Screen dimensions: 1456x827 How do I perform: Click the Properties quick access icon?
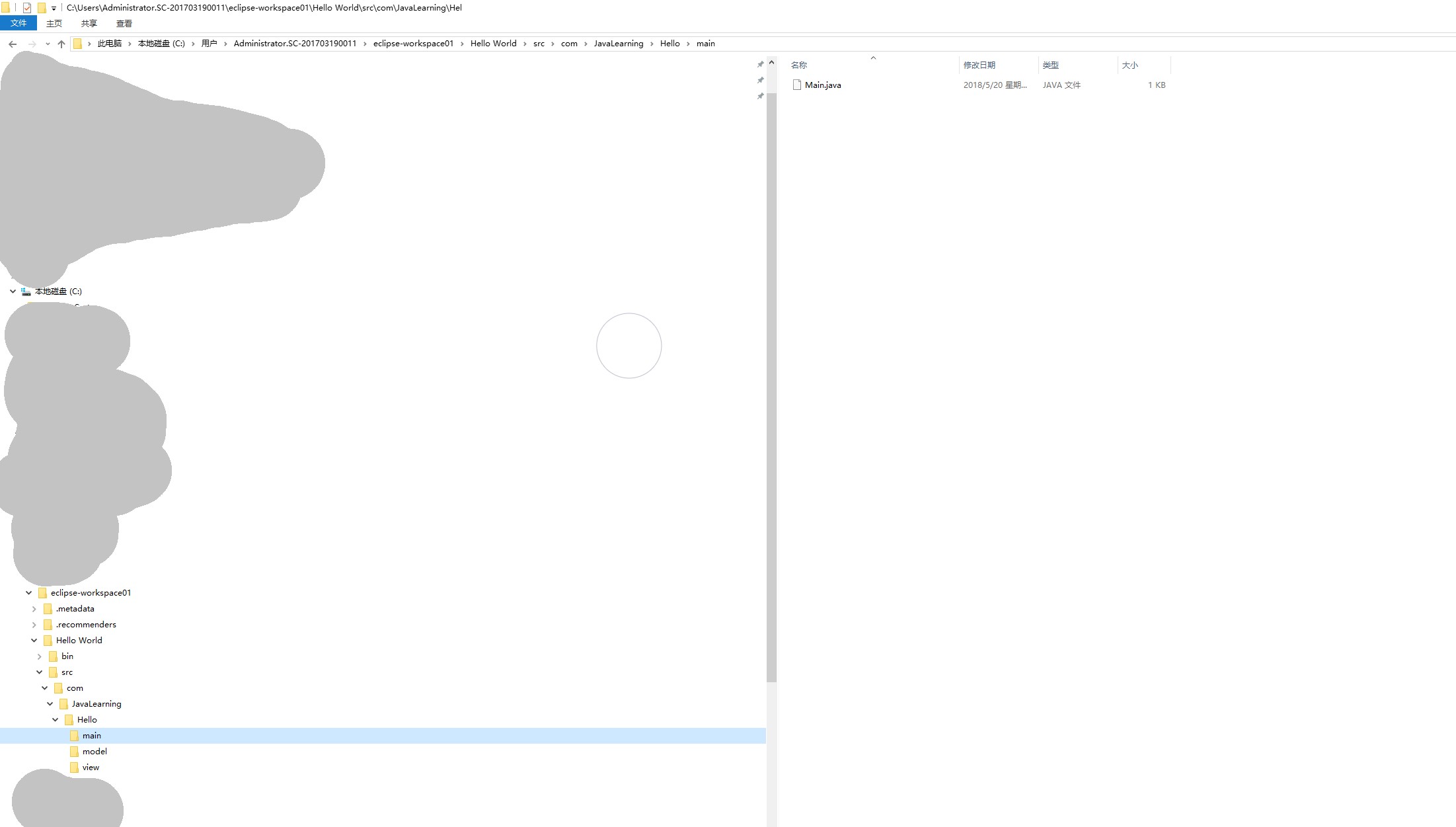coord(27,8)
